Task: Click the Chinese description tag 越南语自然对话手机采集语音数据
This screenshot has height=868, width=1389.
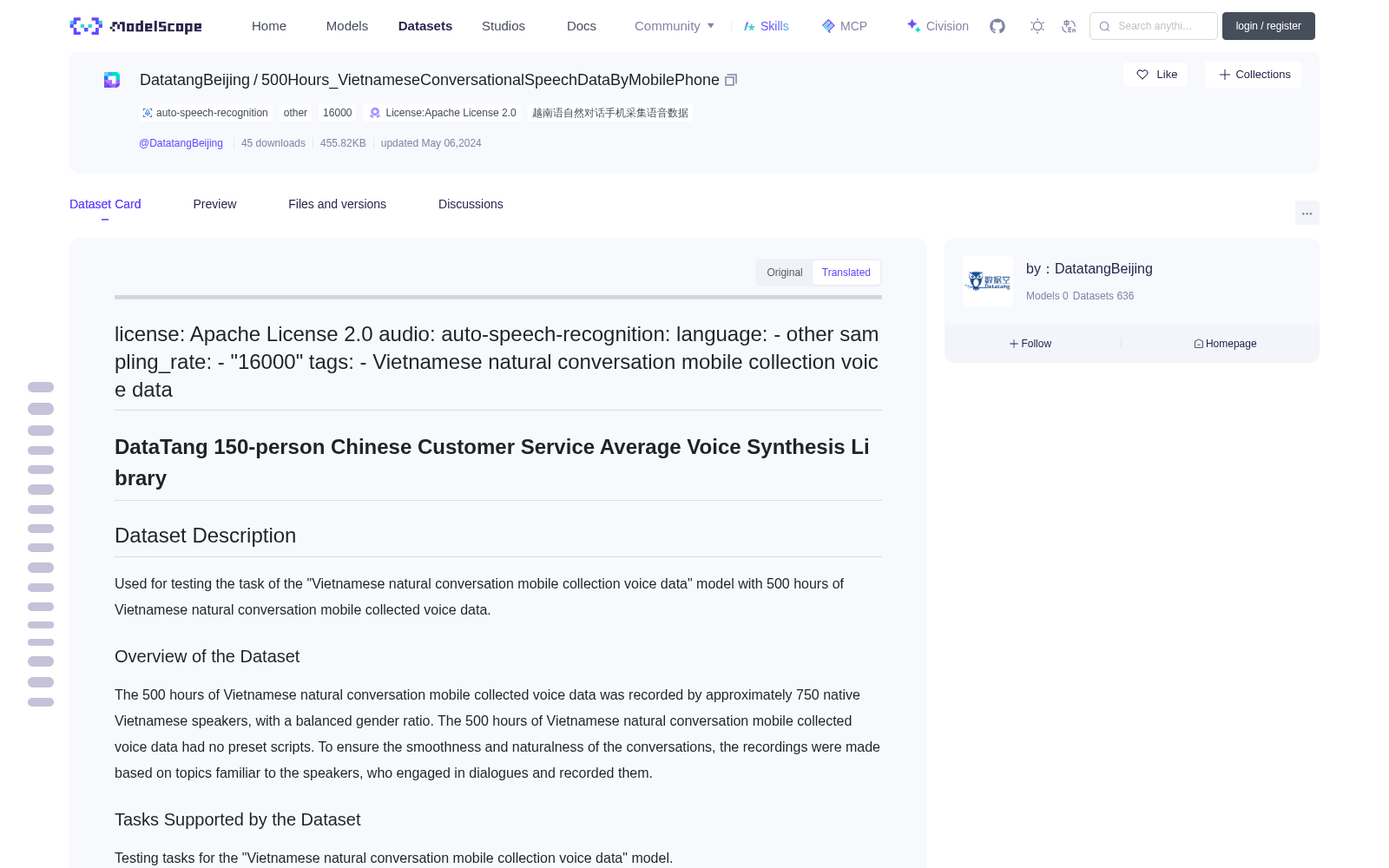Action: (610, 113)
